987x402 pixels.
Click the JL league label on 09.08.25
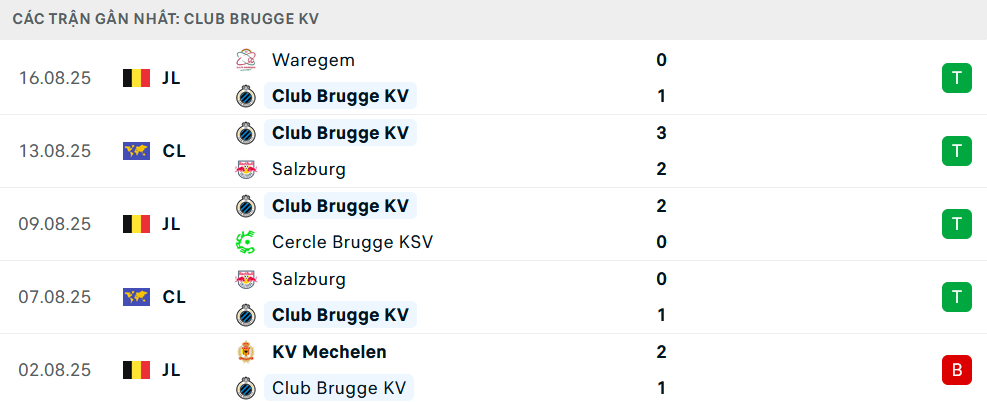tap(171, 224)
